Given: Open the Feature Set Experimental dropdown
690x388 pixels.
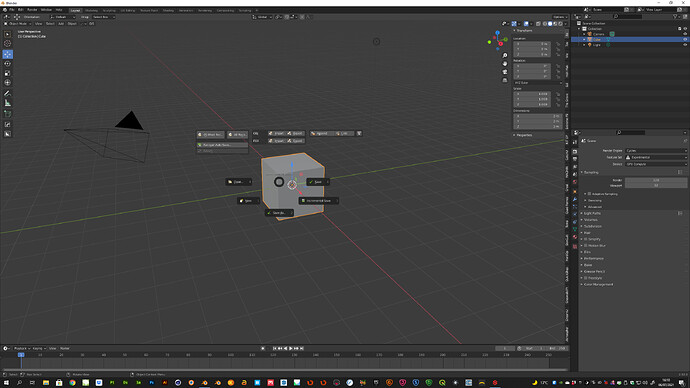Looking at the screenshot, I should coord(656,157).
